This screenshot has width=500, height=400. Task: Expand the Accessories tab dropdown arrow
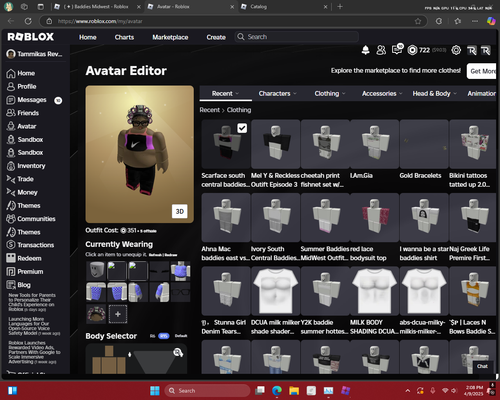[x=401, y=94]
